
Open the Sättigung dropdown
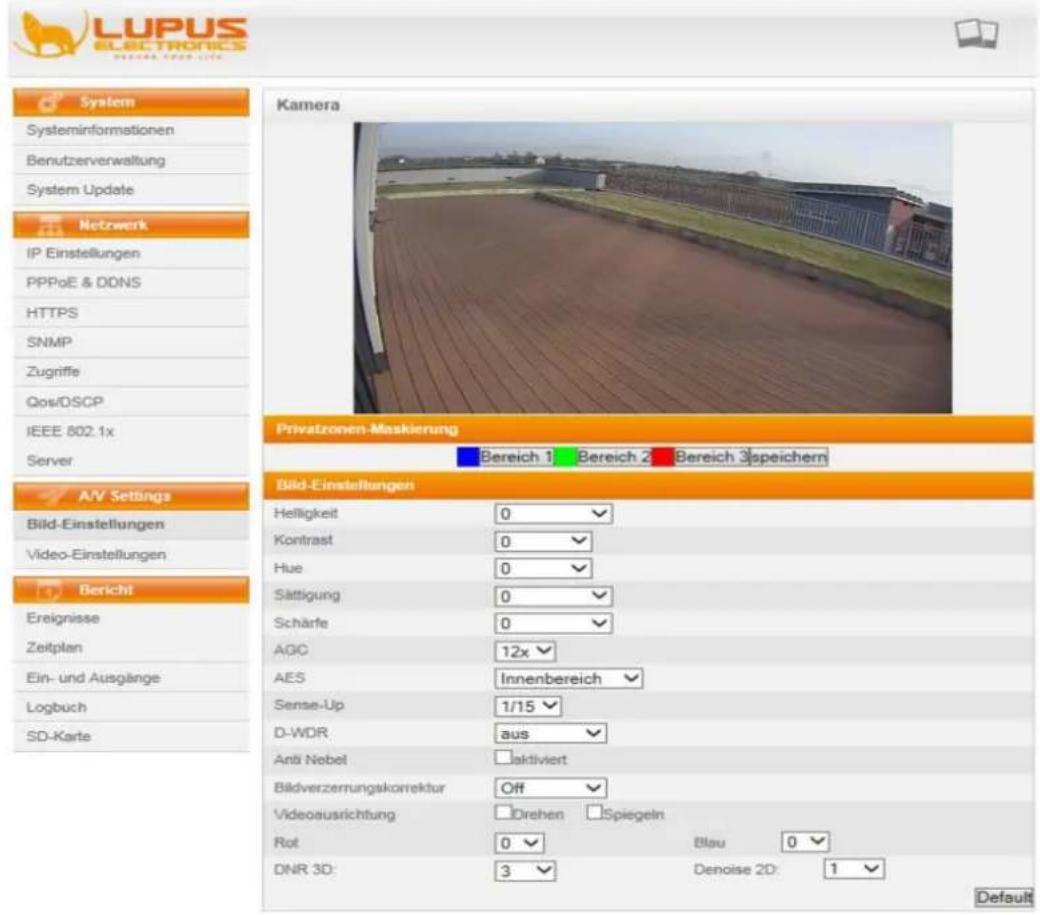click(x=553, y=596)
